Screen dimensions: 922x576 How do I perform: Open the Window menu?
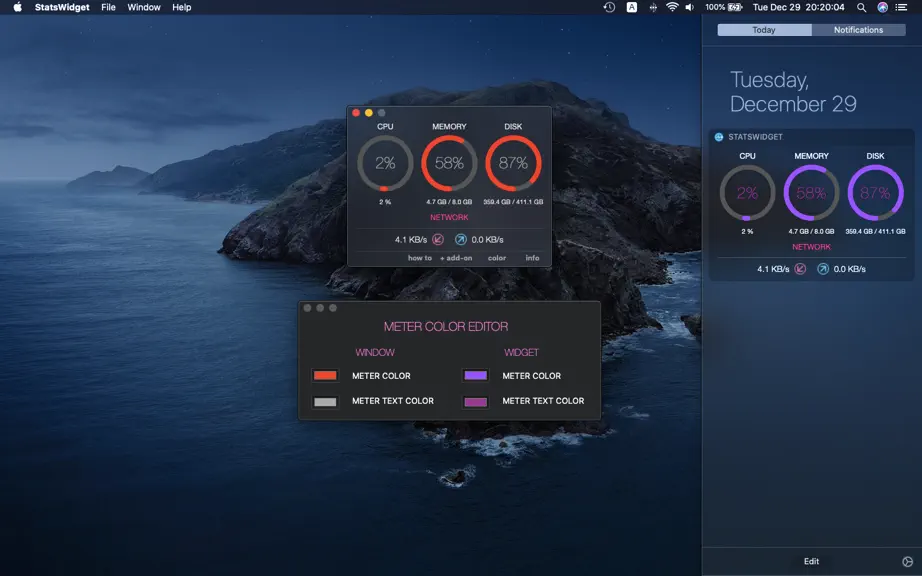pyautogui.click(x=144, y=7)
